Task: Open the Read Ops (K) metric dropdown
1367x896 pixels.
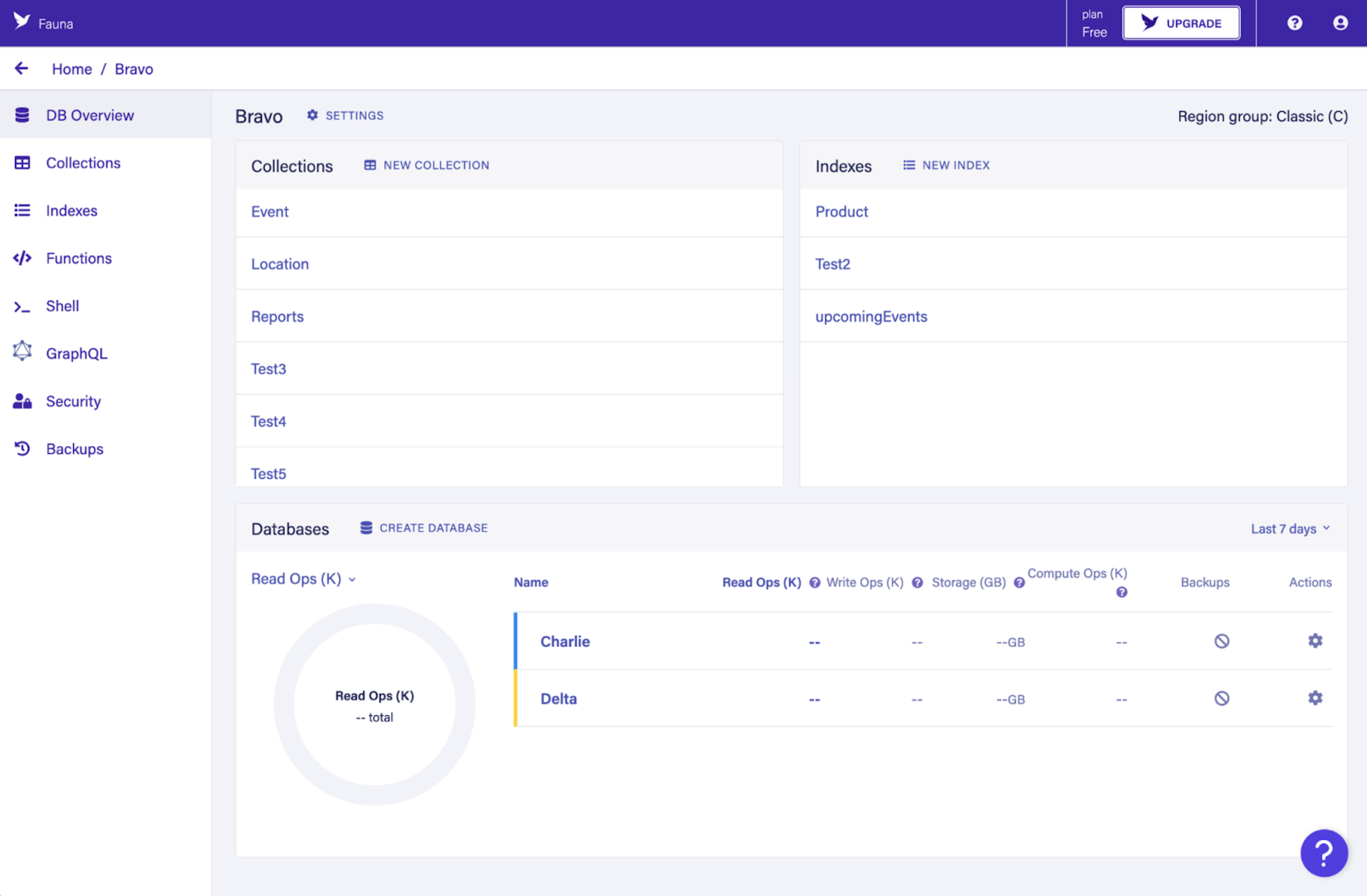Action: 303,579
